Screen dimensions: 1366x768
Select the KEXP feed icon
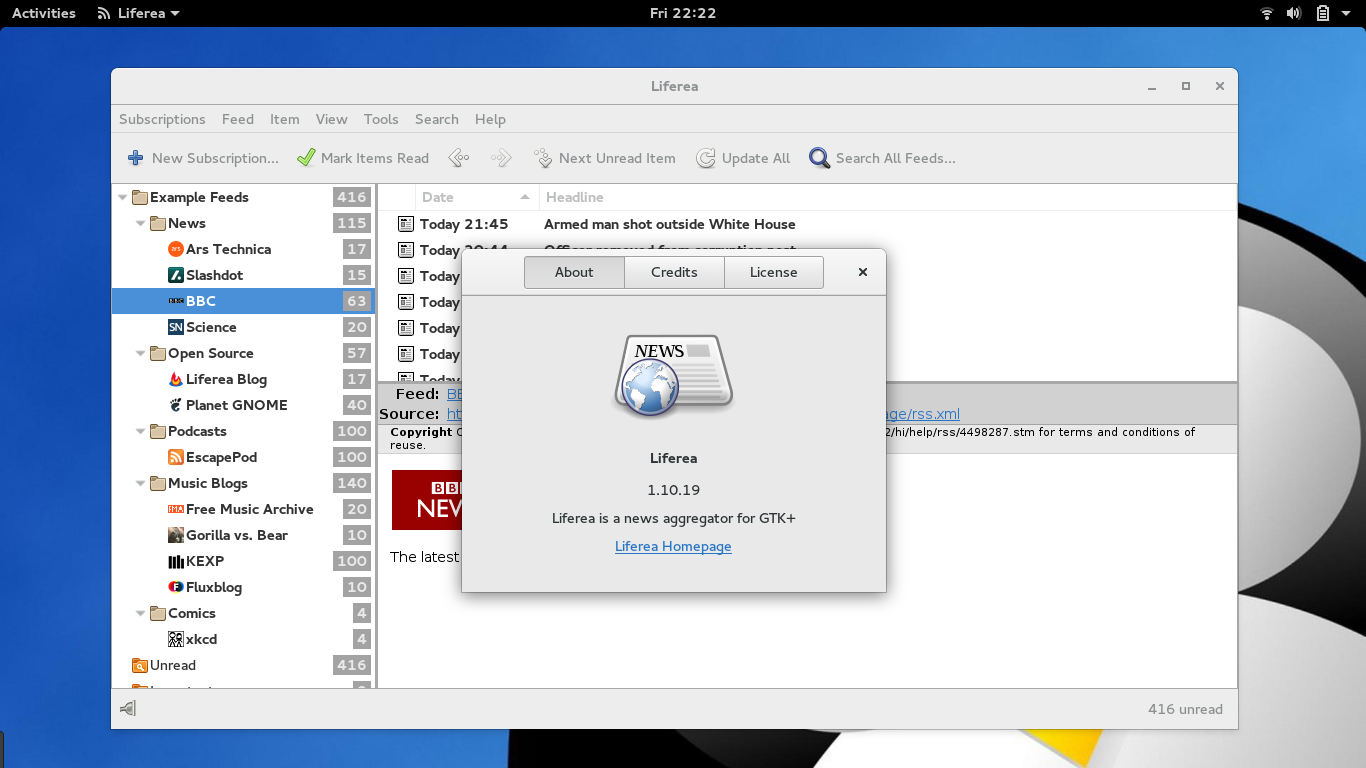click(176, 561)
